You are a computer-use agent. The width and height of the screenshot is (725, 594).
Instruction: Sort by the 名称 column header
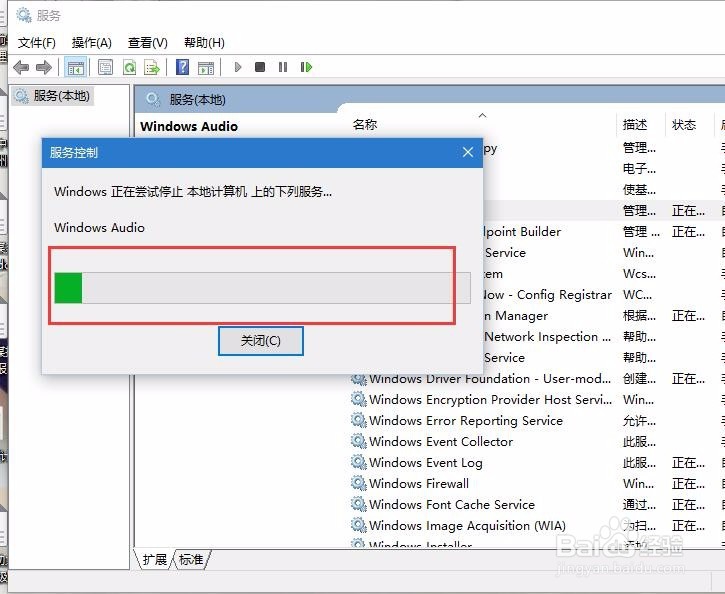[365, 124]
